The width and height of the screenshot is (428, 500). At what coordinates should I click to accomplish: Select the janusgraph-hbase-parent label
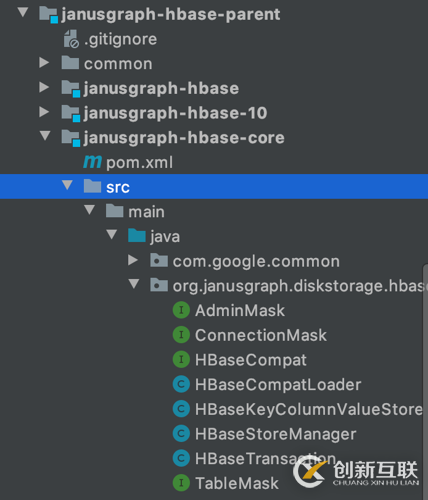[170, 15]
